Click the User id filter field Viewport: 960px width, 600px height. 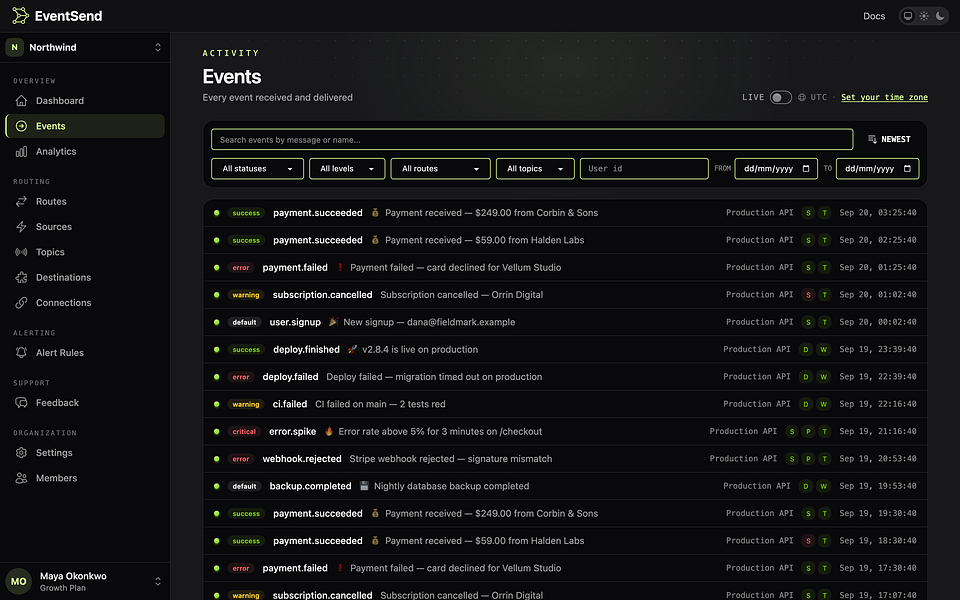[644, 168]
